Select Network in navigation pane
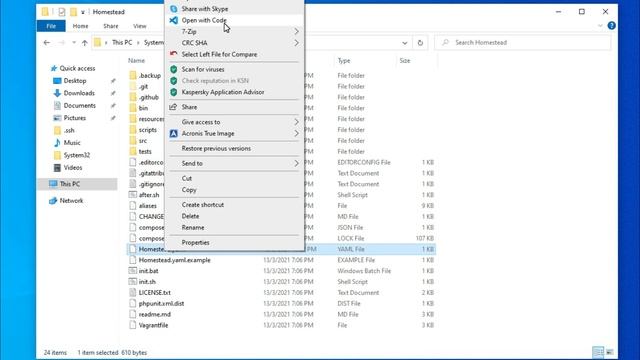 point(71,201)
